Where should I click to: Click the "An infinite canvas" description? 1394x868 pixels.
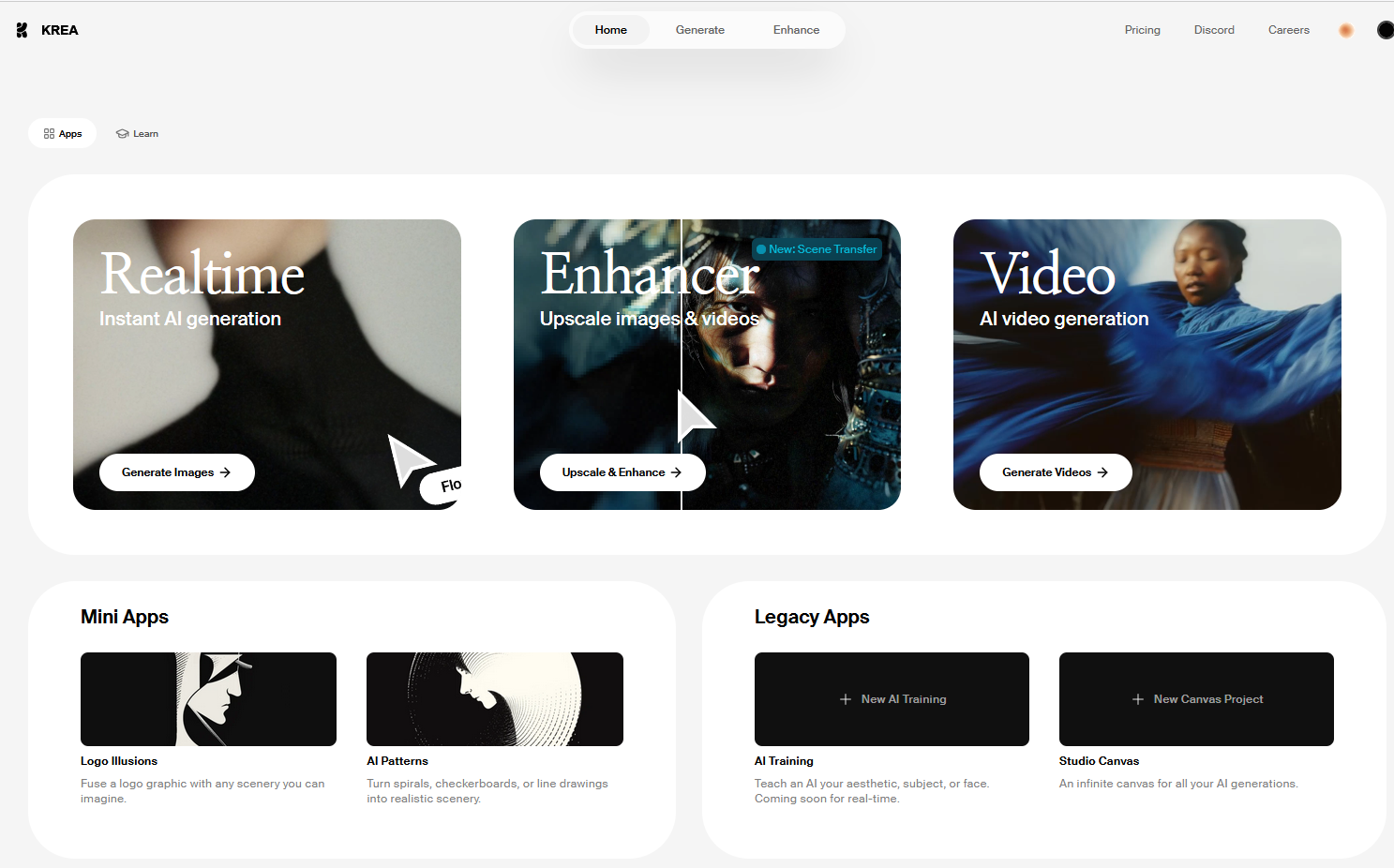click(x=1178, y=784)
